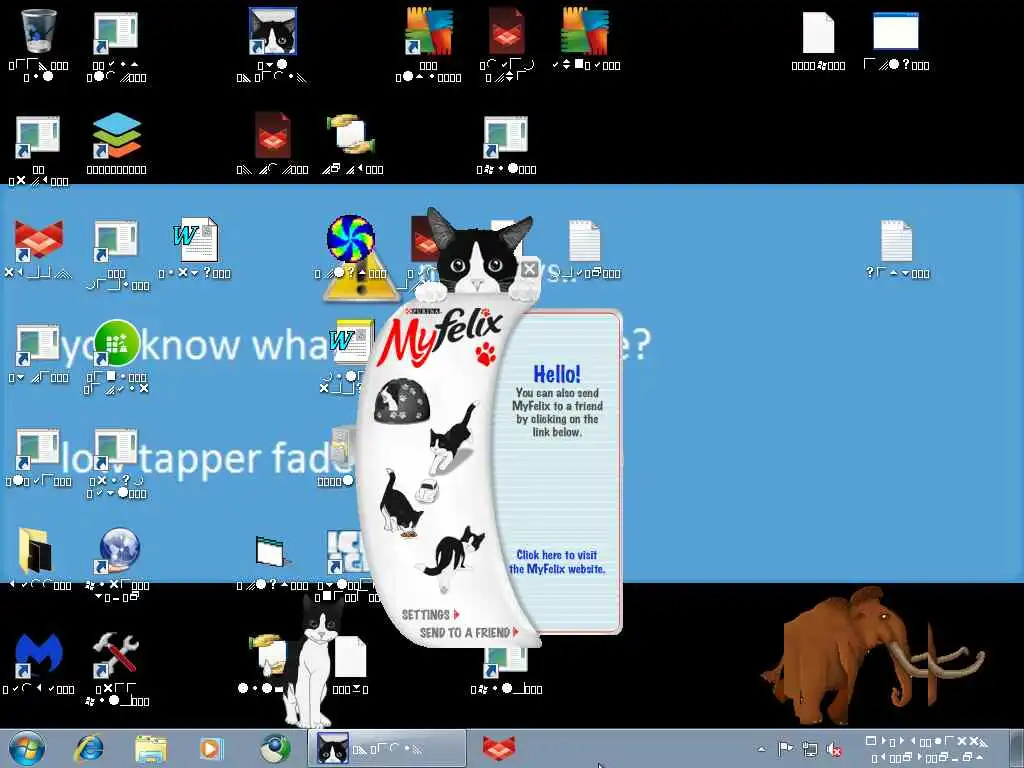The image size is (1024, 768).
Task: Click the Hello! heading in MyFelix panel
Action: click(x=557, y=374)
